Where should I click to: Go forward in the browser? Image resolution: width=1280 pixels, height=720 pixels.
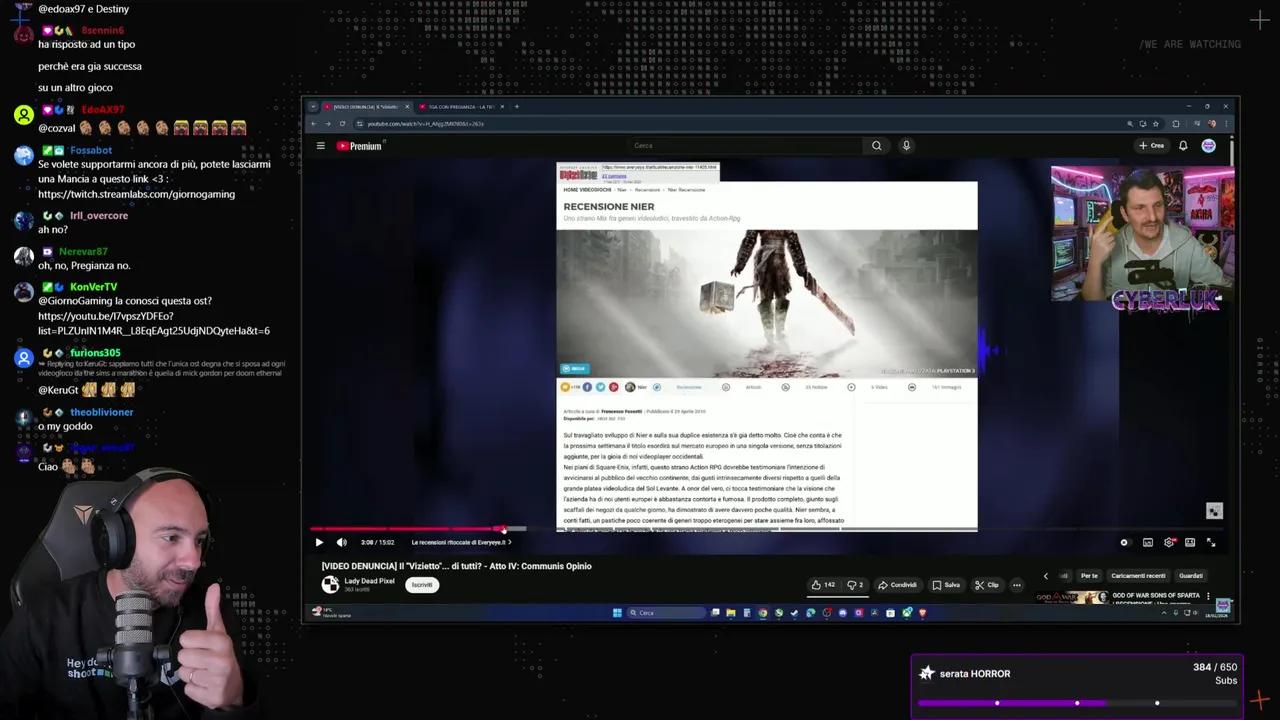(x=328, y=124)
